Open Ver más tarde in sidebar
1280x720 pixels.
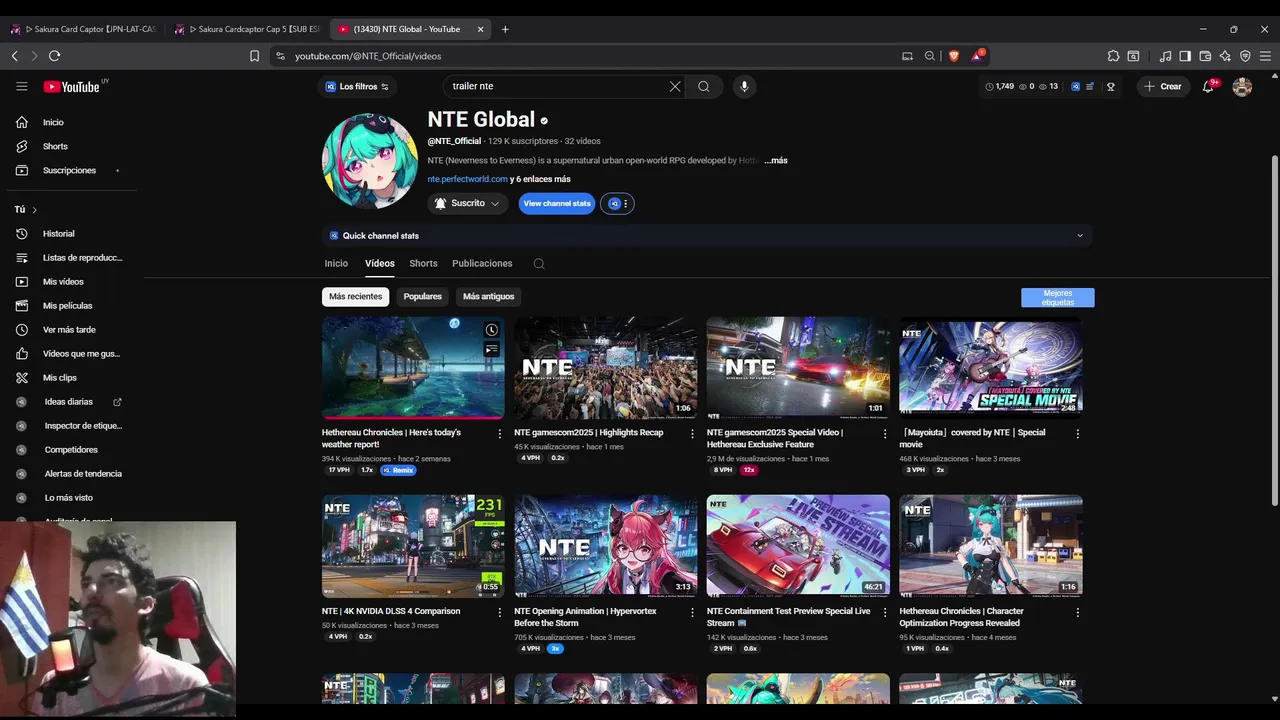[x=69, y=330]
